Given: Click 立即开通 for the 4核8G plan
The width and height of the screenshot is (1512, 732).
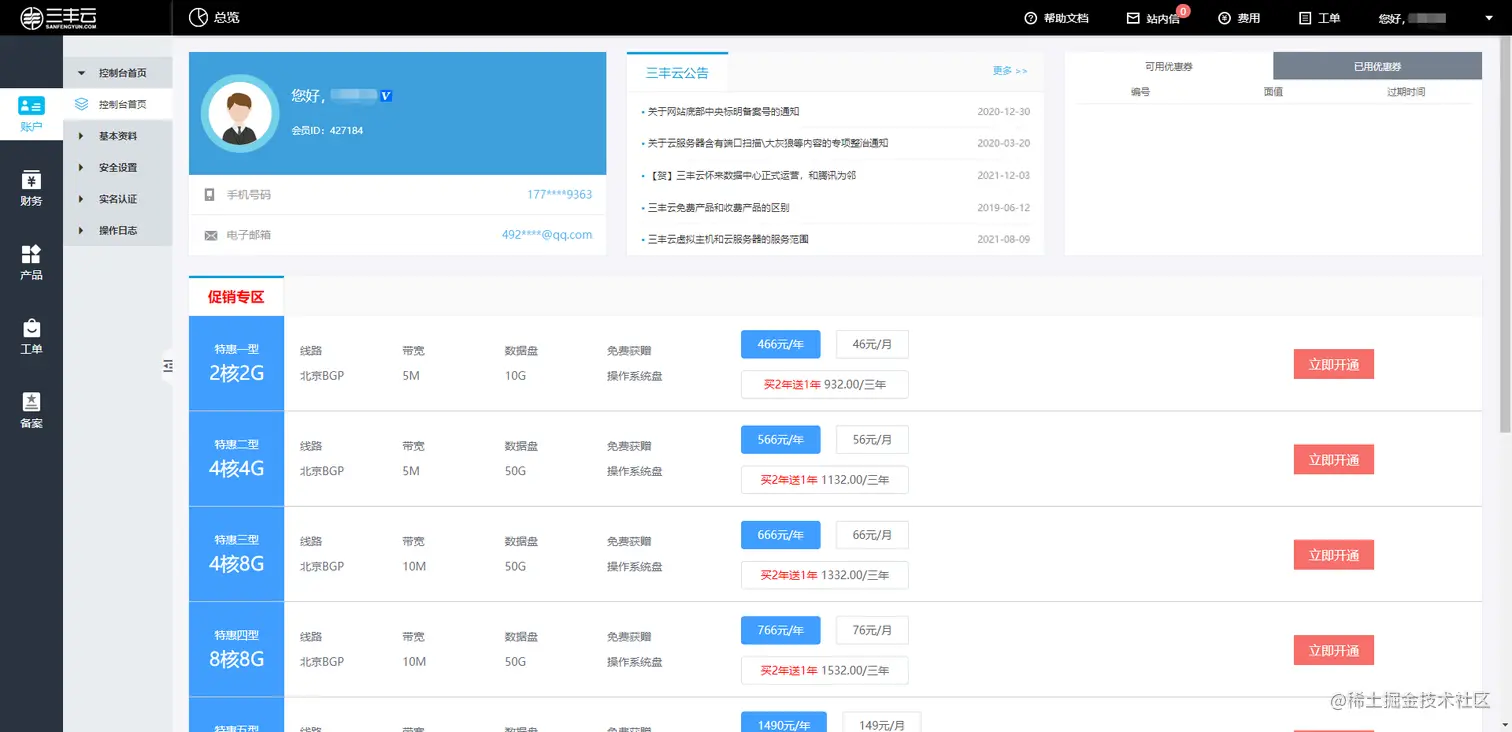Looking at the screenshot, I should click(1334, 555).
